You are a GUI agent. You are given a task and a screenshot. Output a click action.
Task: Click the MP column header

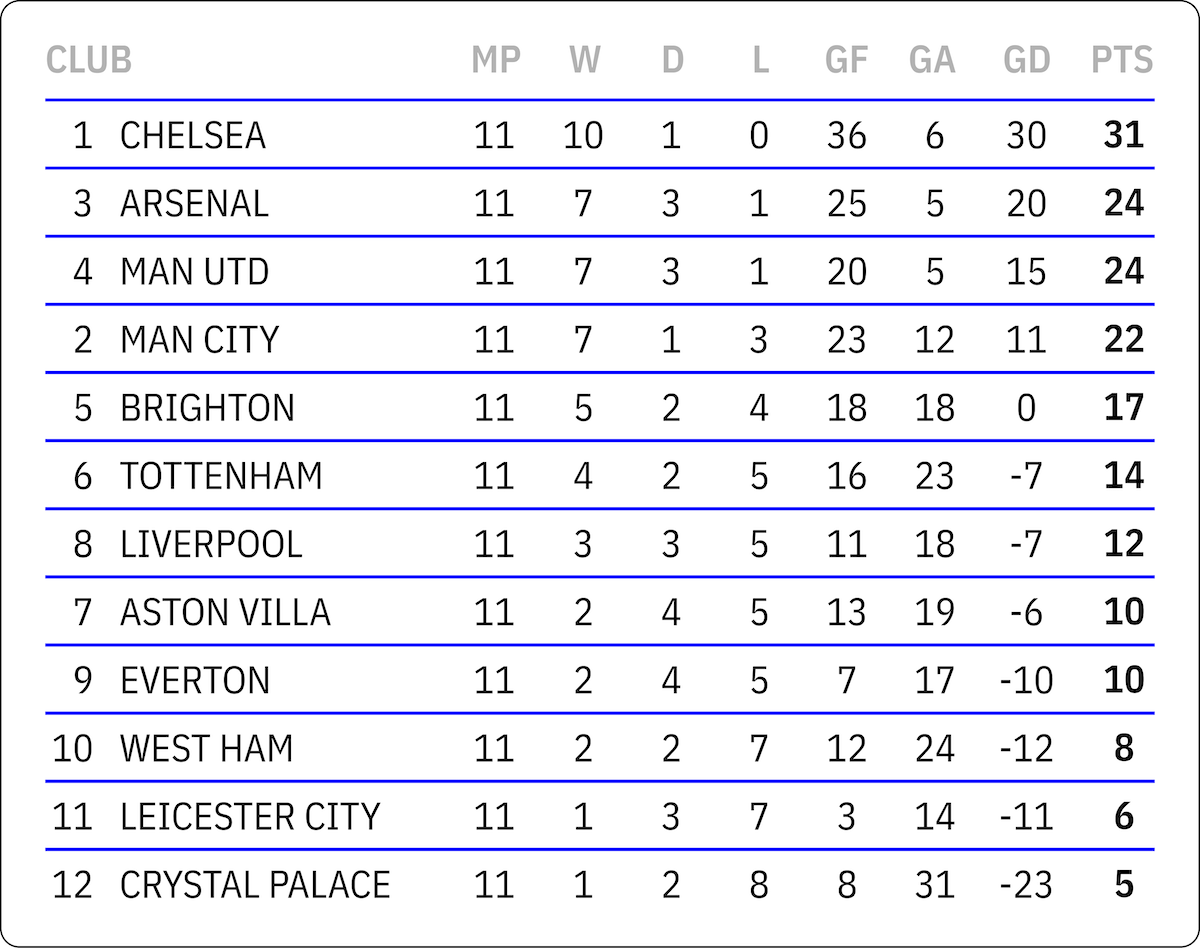point(496,60)
